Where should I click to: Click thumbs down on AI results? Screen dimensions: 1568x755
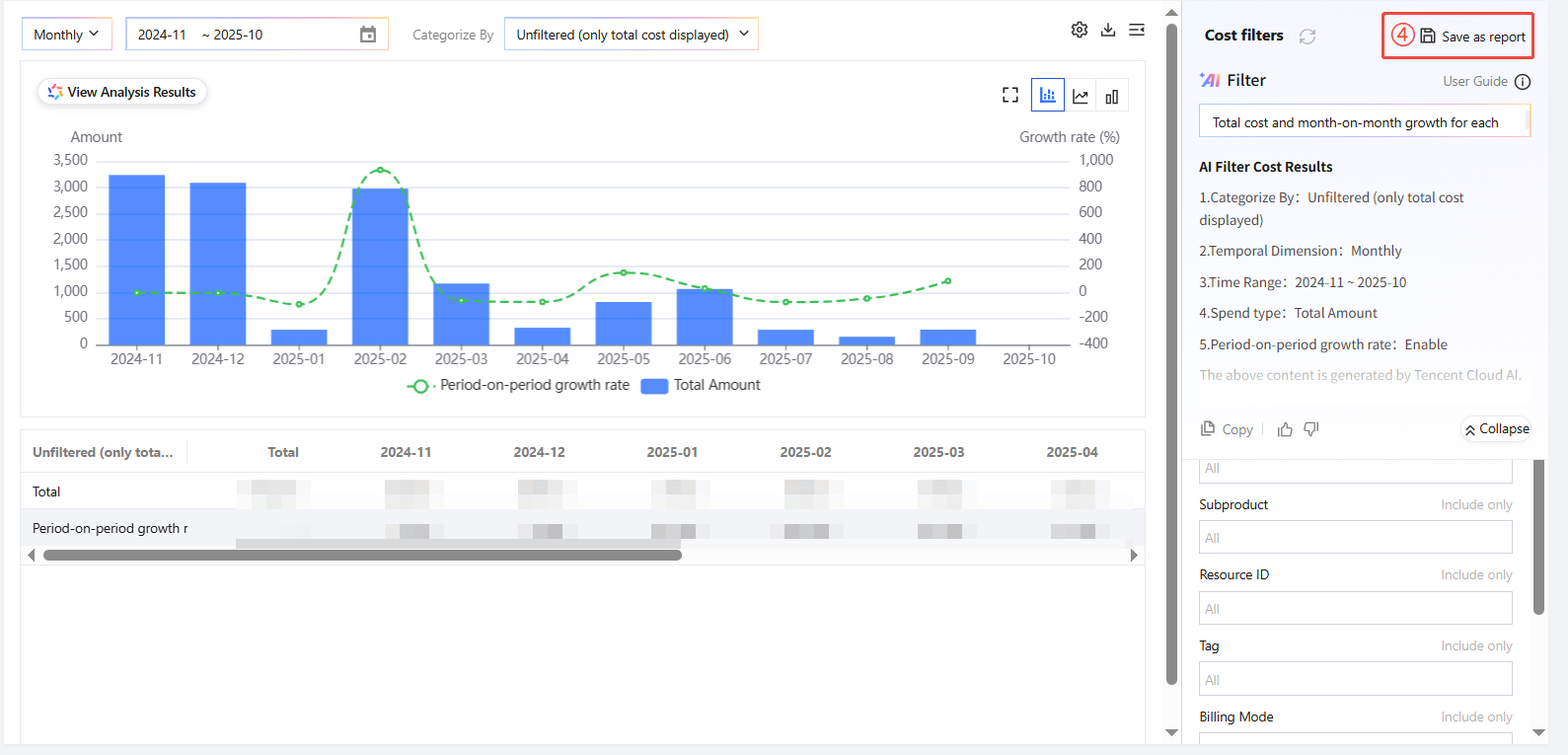point(1311,429)
